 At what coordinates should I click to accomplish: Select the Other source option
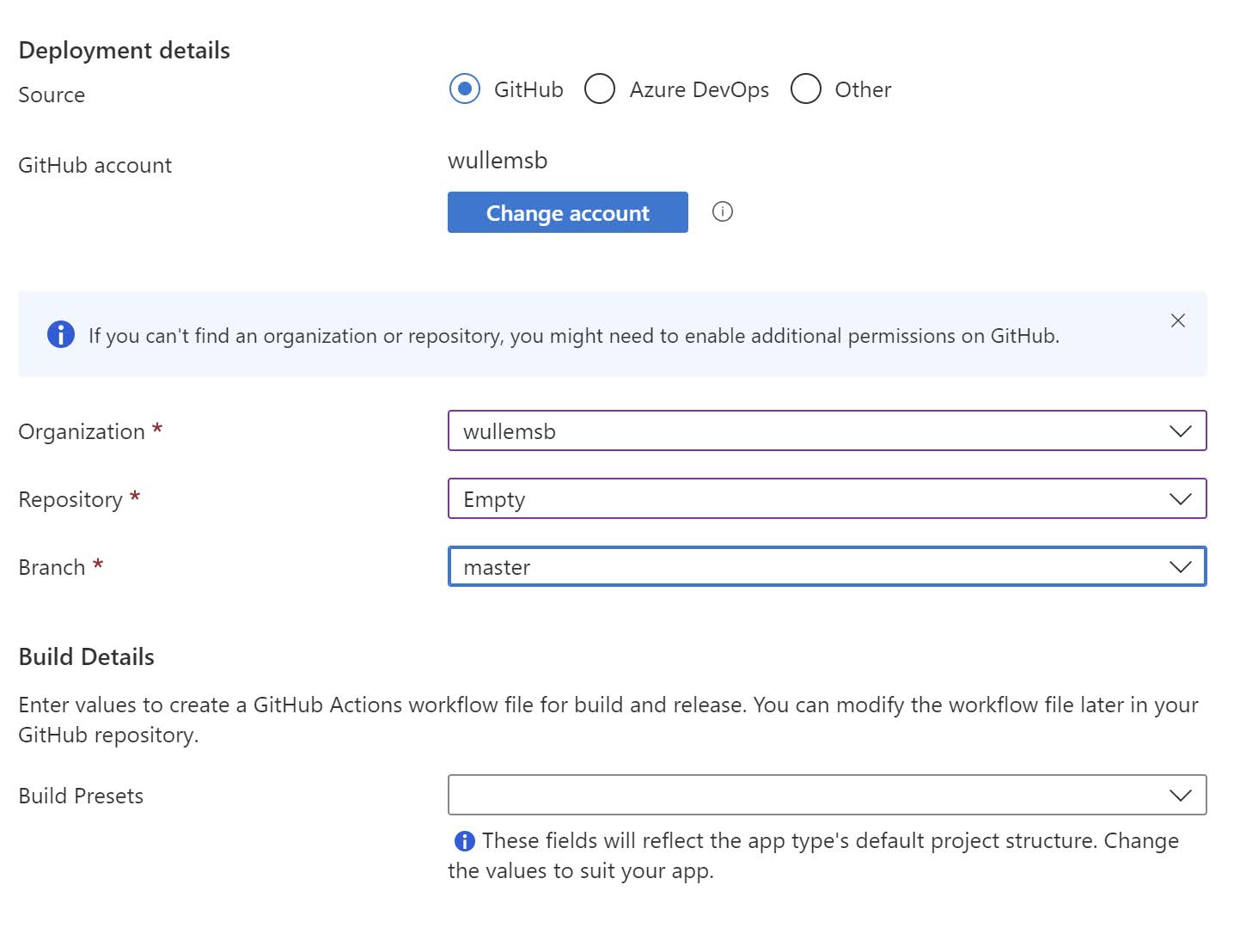click(806, 88)
